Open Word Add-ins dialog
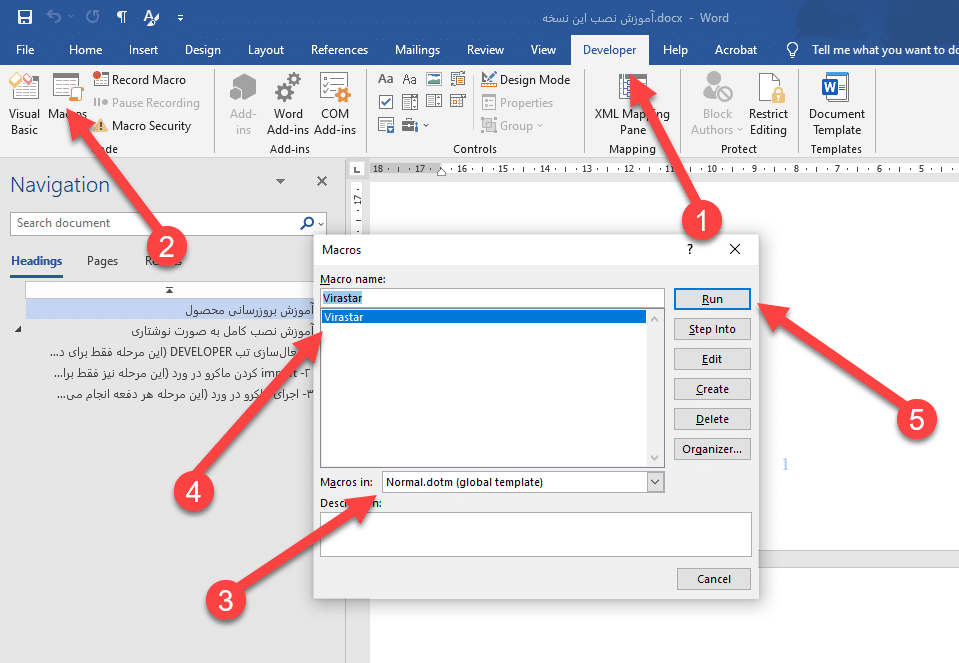The image size is (959, 663). 288,104
